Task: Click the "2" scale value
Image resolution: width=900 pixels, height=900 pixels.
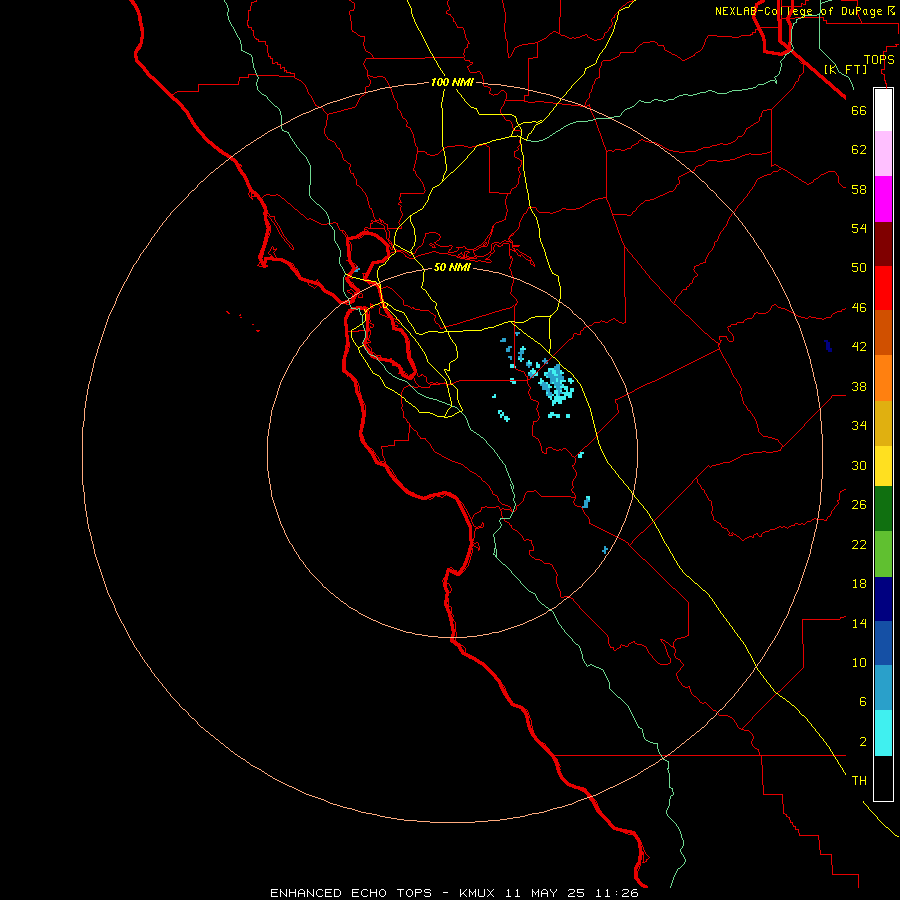Action: click(x=863, y=742)
